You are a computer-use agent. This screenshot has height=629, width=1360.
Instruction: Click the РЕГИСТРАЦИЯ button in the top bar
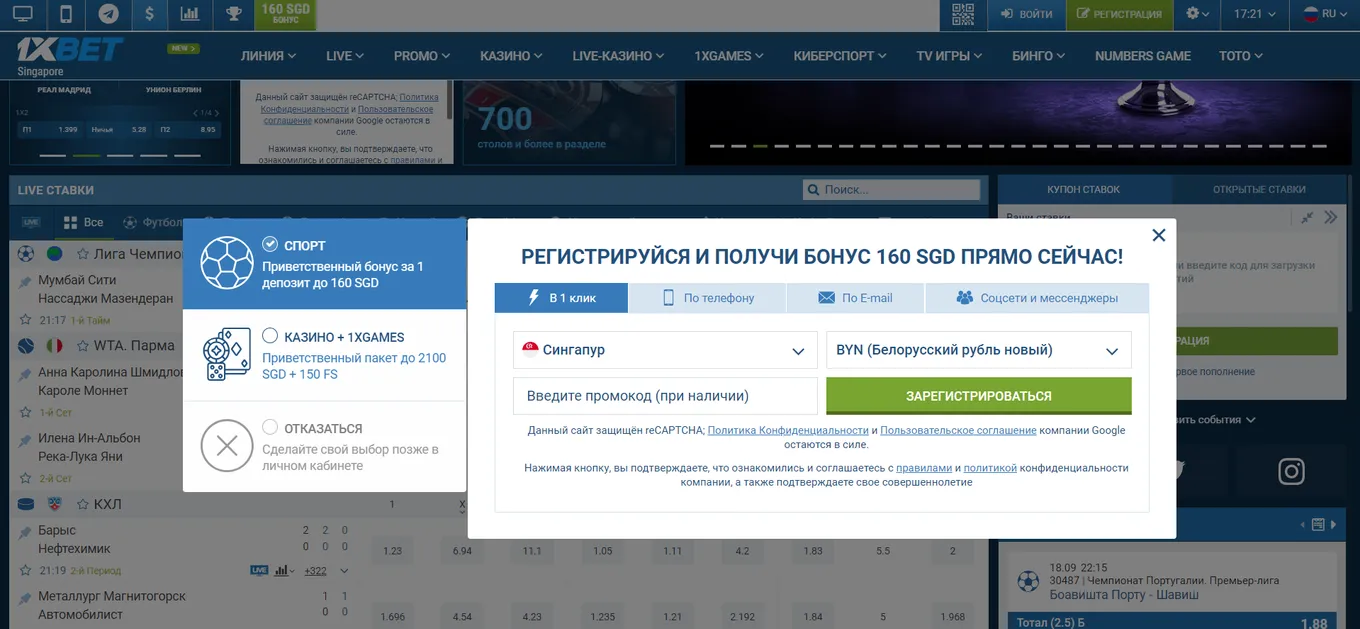(1118, 14)
